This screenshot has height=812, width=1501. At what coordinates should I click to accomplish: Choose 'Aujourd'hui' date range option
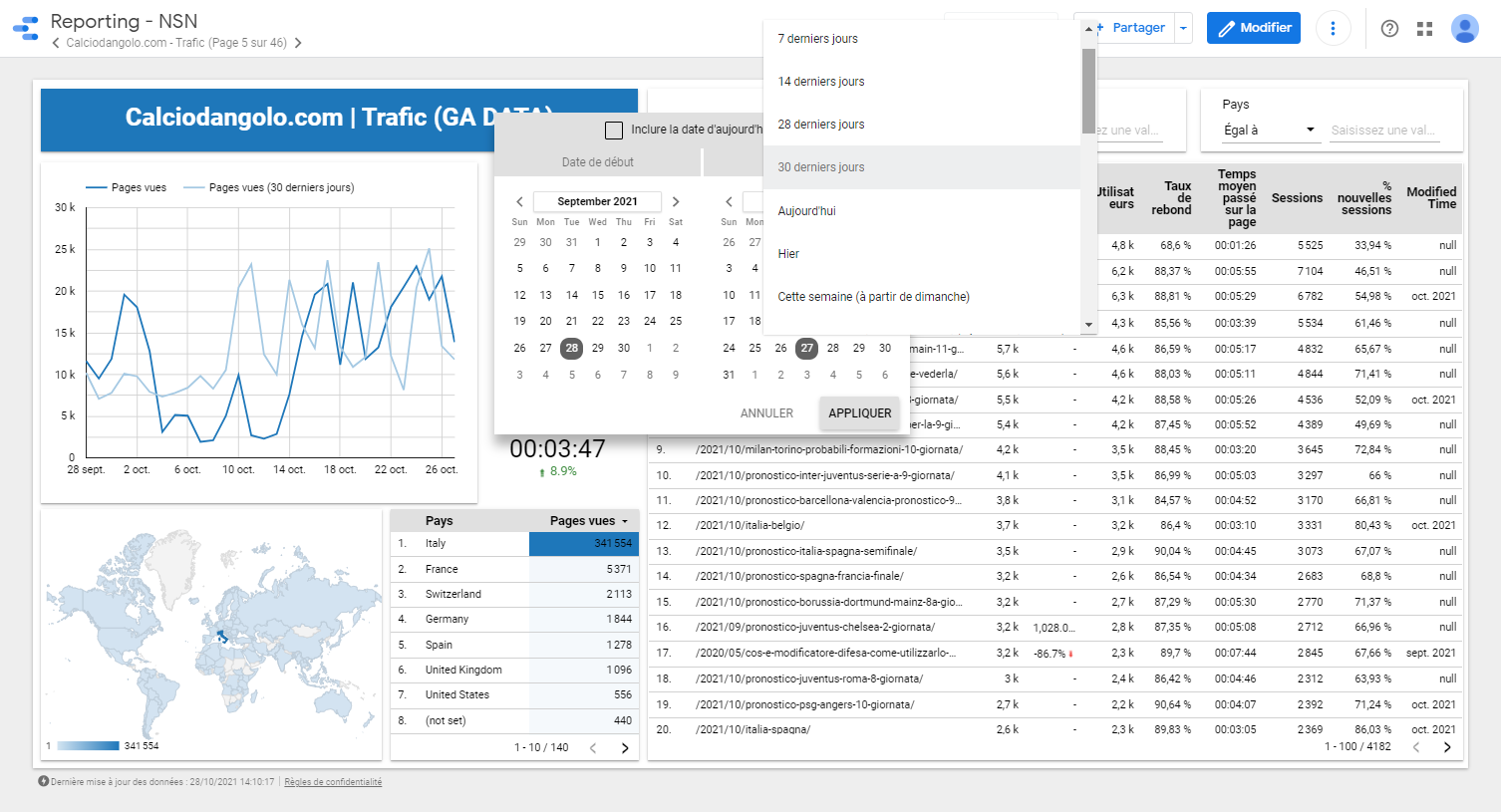click(806, 211)
